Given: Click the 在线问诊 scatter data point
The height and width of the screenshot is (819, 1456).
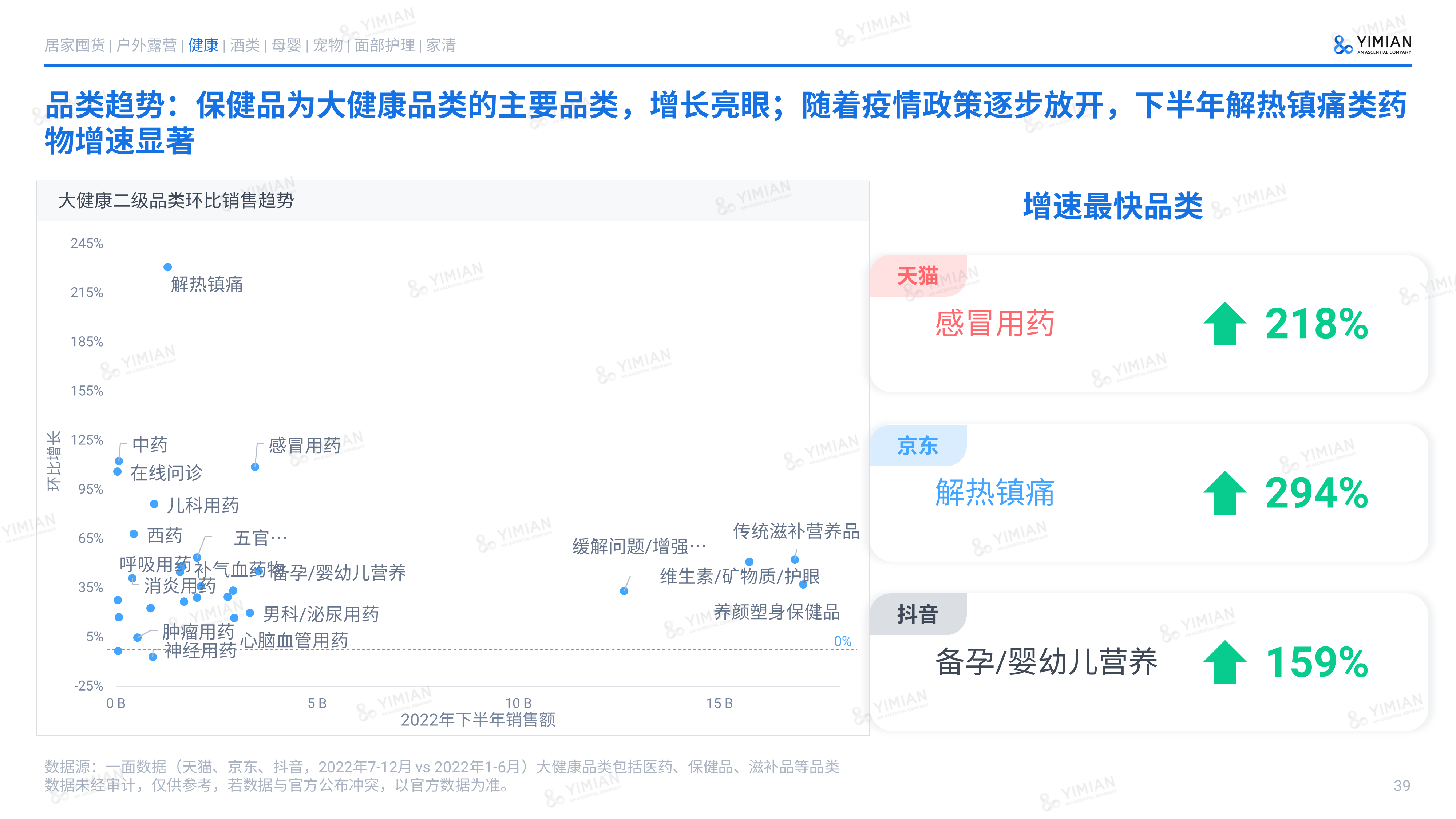Looking at the screenshot, I should [118, 471].
